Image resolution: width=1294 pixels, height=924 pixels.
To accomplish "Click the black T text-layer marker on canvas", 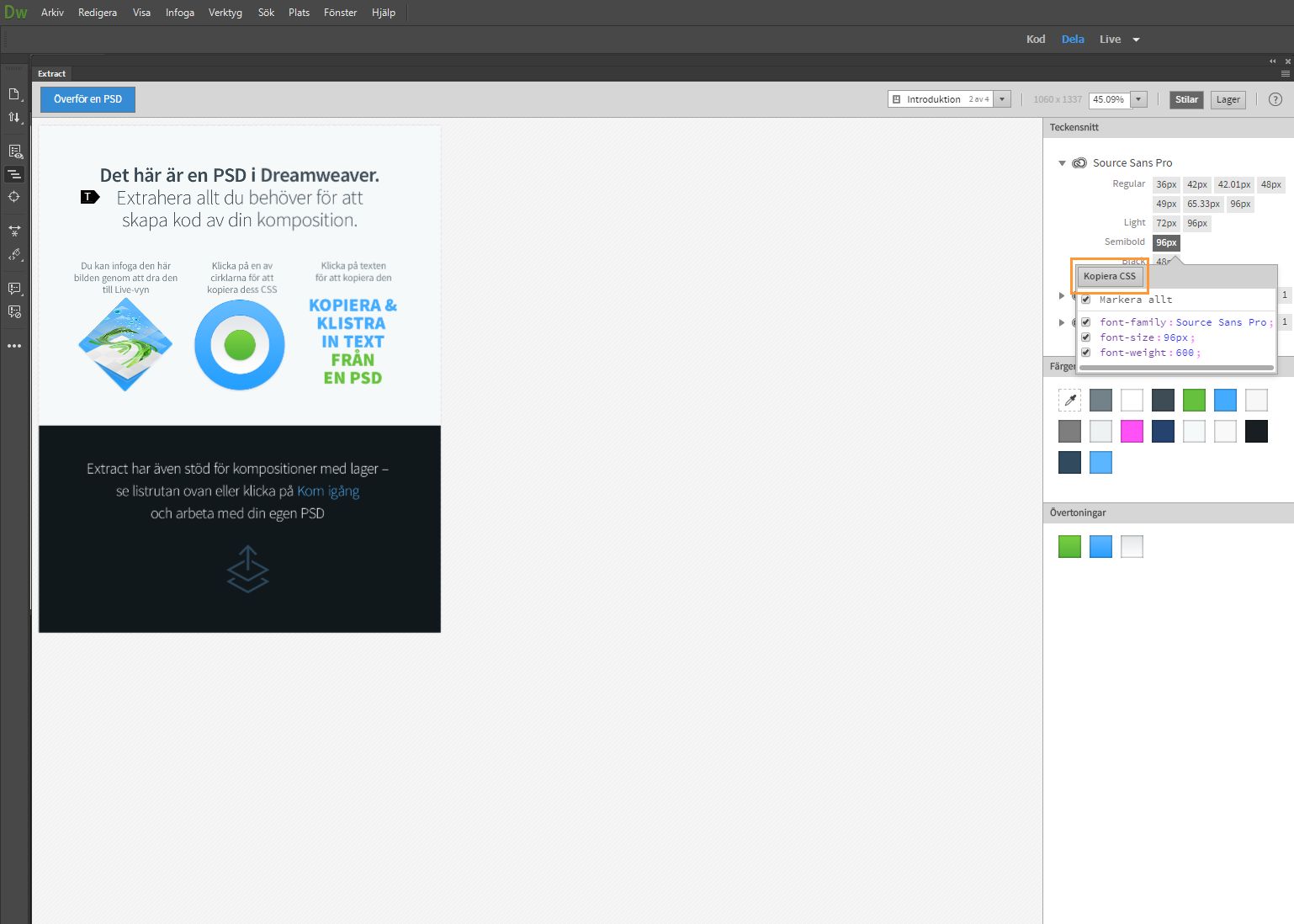I will click(x=90, y=197).
